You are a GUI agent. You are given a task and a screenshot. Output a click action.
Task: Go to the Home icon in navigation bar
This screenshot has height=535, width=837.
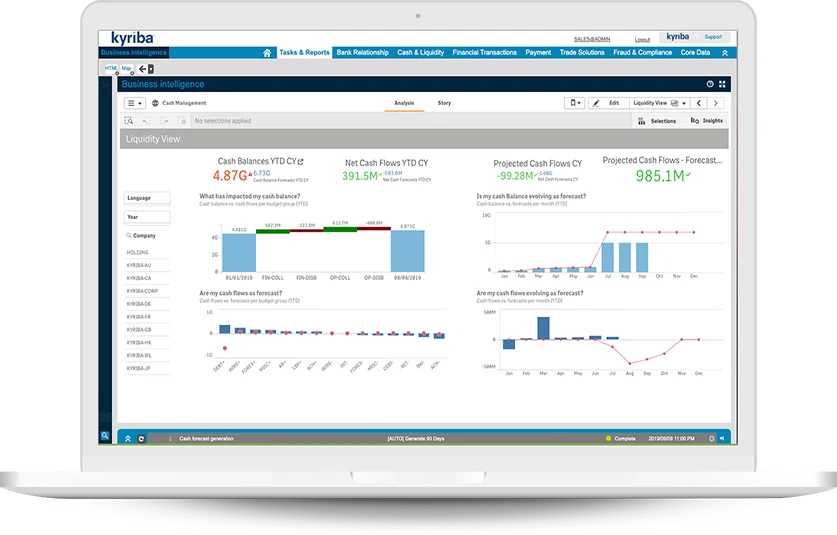coord(267,52)
